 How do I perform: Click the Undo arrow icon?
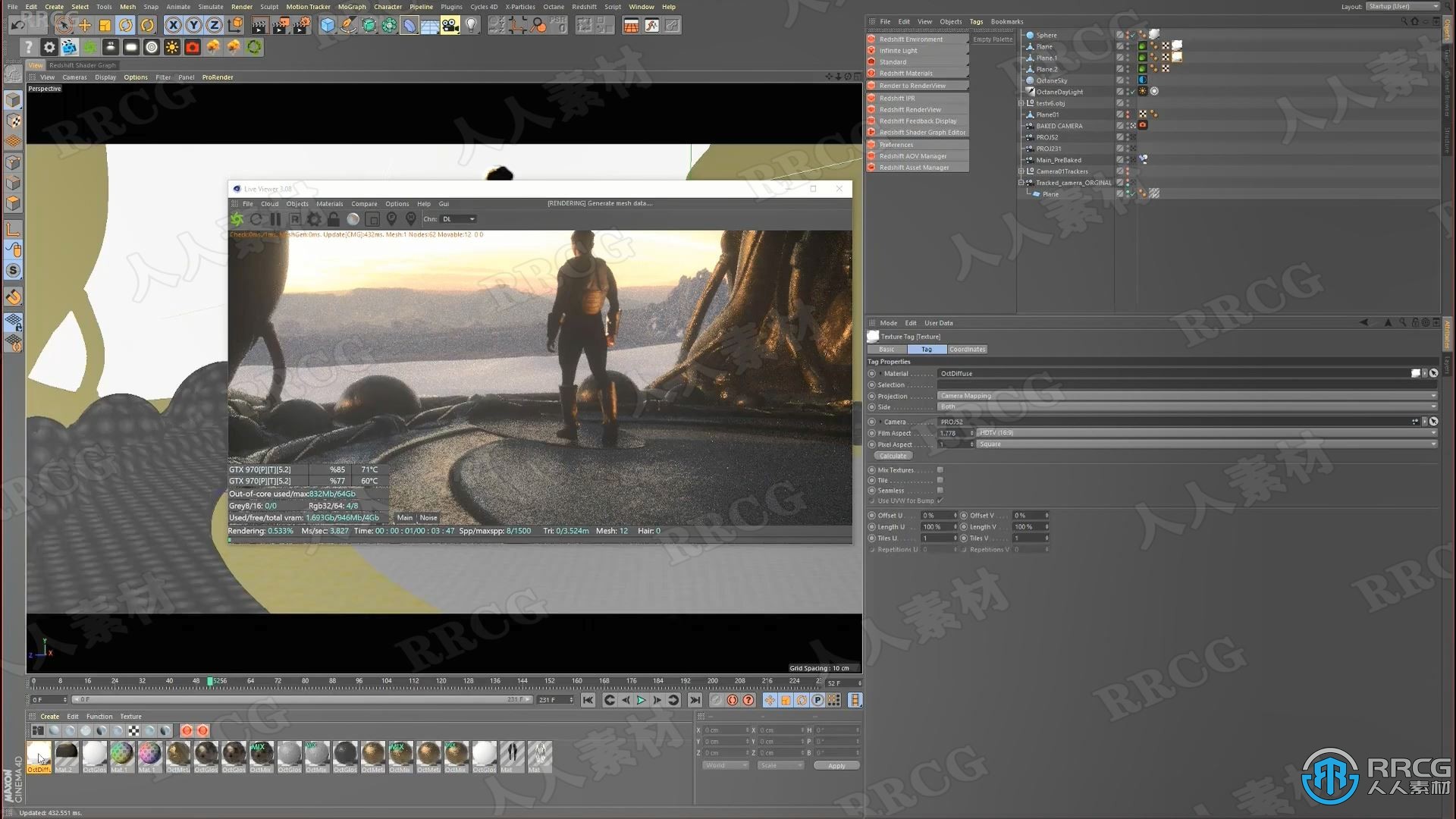(x=17, y=25)
